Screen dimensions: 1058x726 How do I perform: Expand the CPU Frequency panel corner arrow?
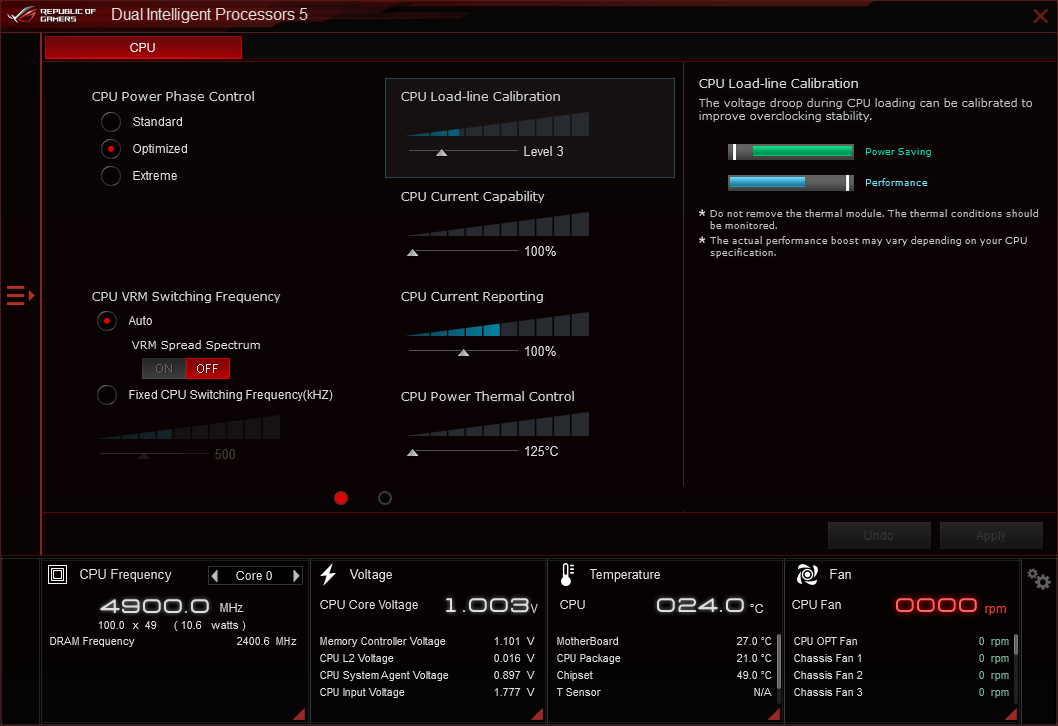(298, 713)
